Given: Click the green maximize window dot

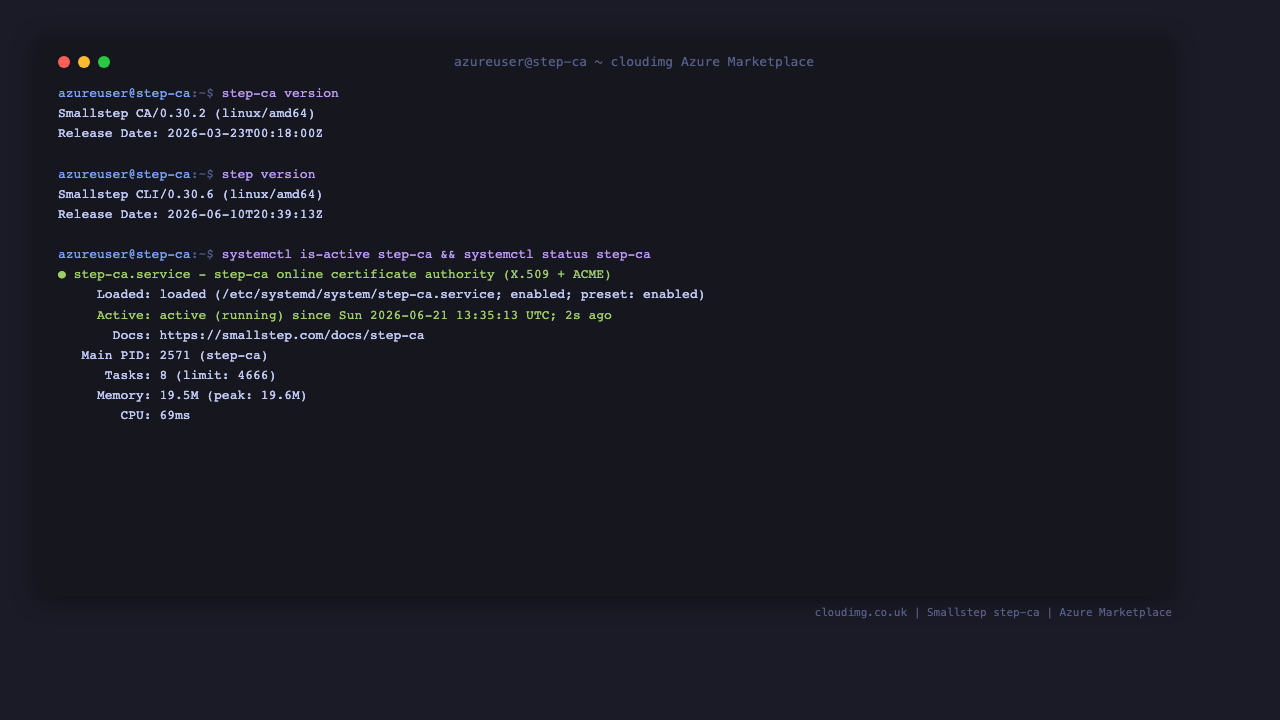Looking at the screenshot, I should pos(104,62).
